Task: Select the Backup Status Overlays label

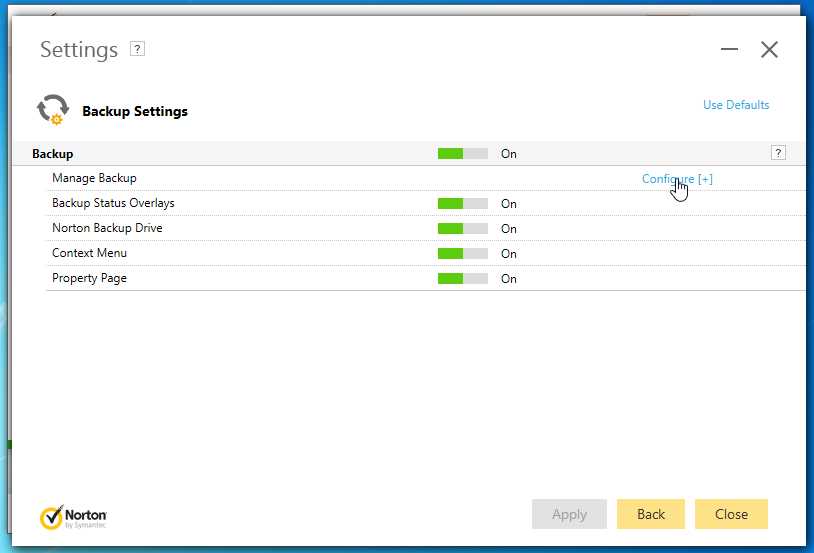Action: coord(113,203)
